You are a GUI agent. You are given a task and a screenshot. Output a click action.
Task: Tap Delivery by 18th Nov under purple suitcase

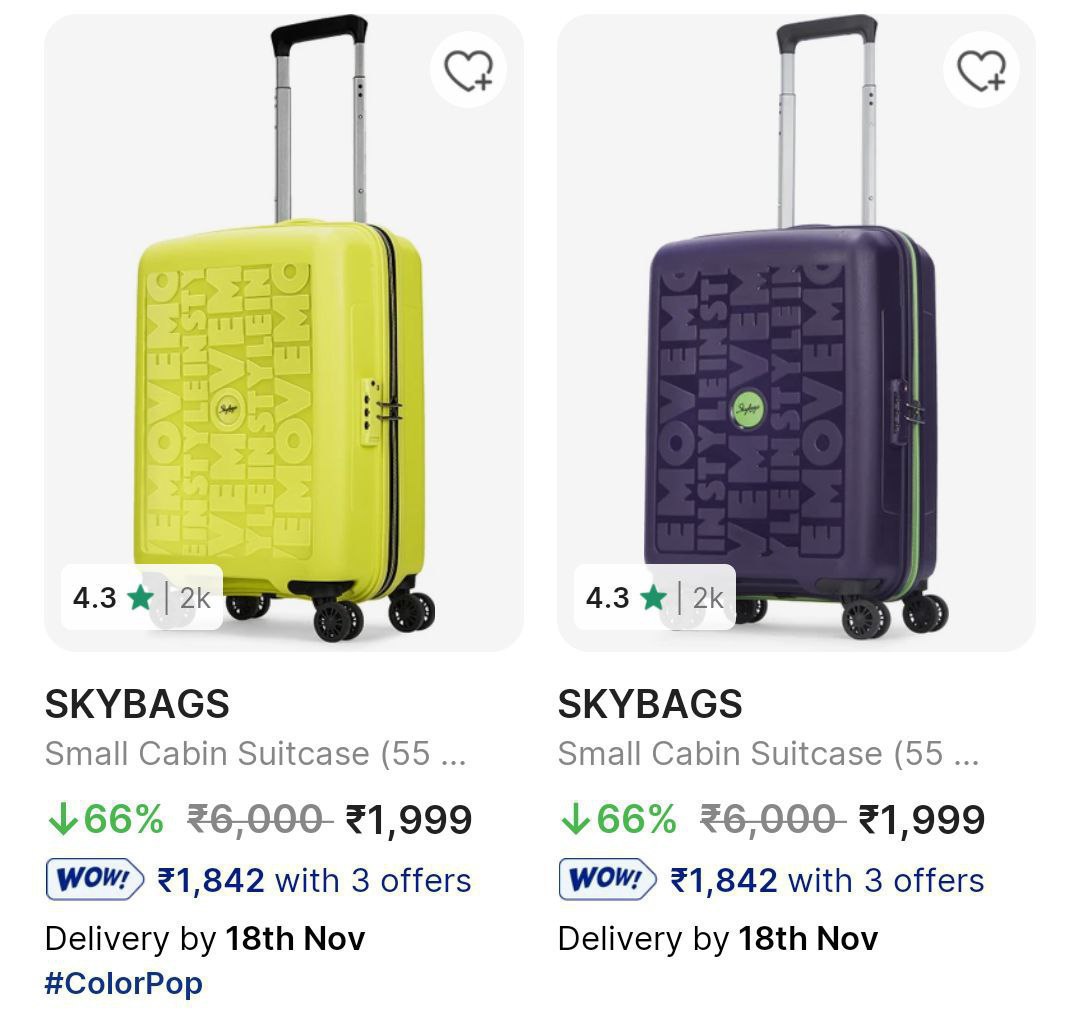717,938
